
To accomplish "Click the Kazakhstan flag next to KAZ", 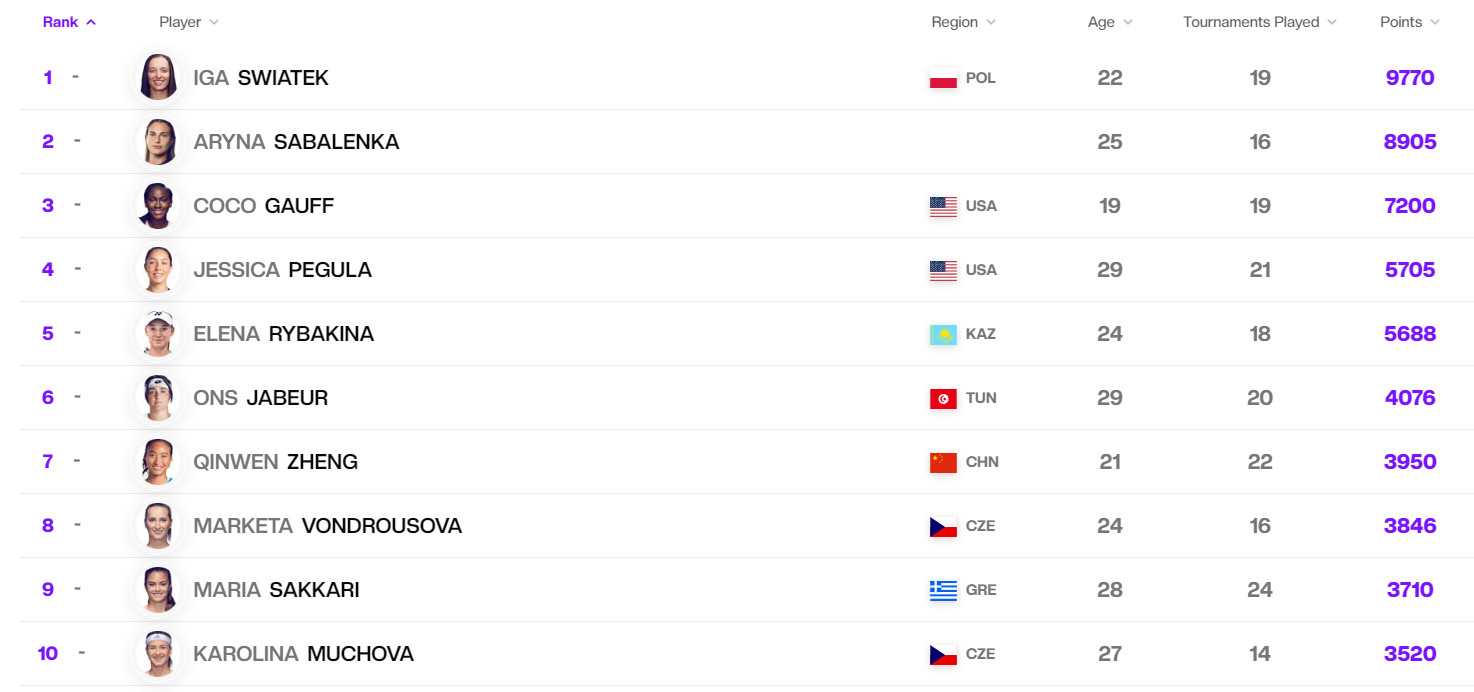I will (x=943, y=334).
